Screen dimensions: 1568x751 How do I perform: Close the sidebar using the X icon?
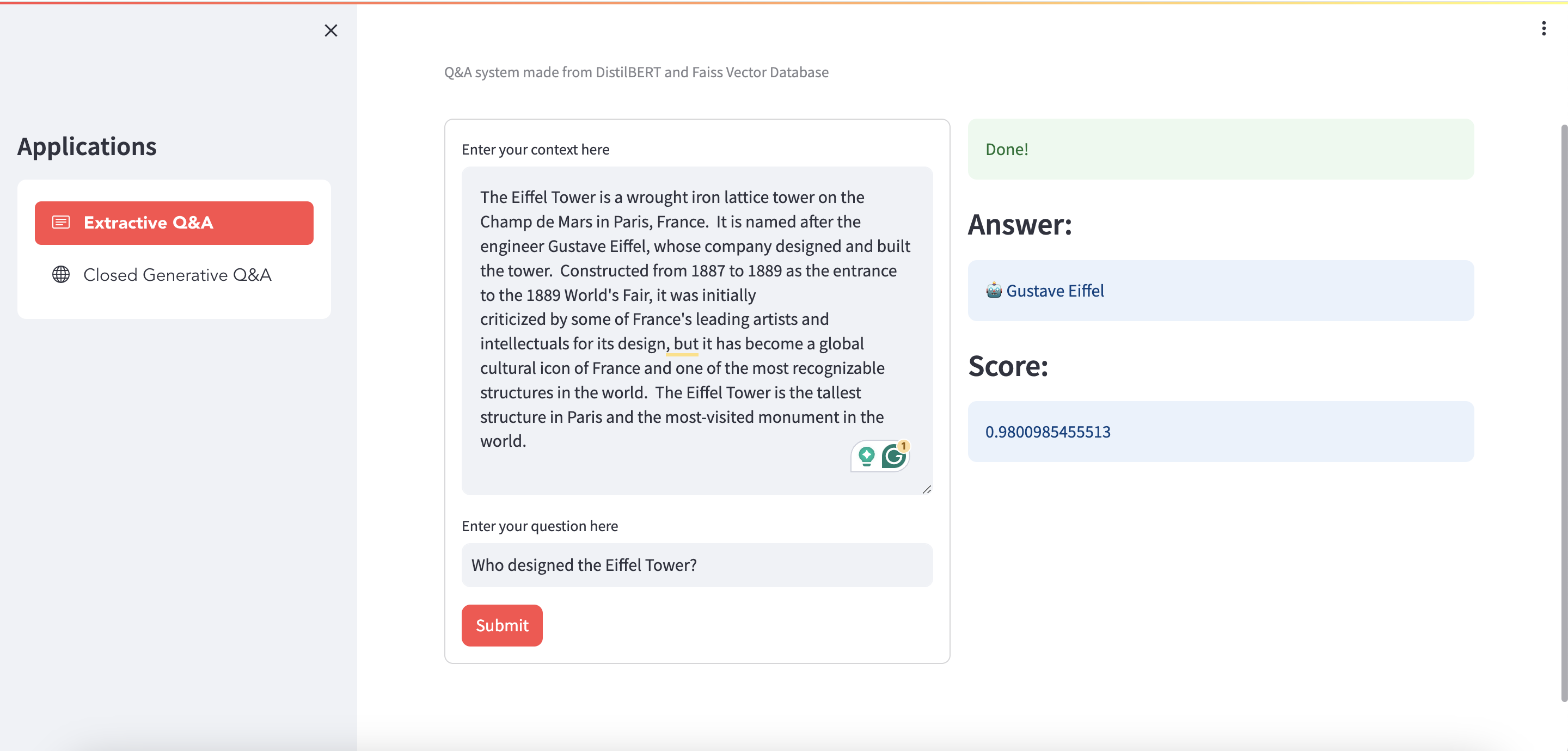(330, 30)
